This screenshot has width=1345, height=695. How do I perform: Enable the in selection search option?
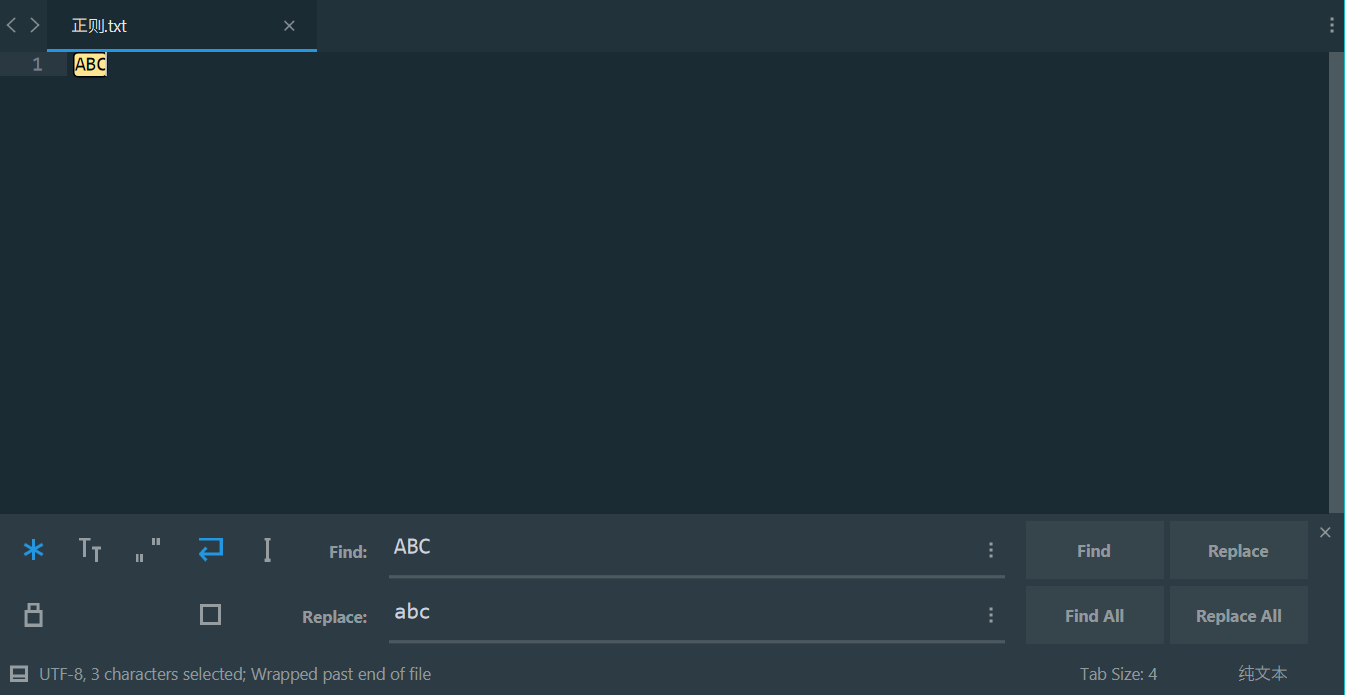[x=267, y=550]
